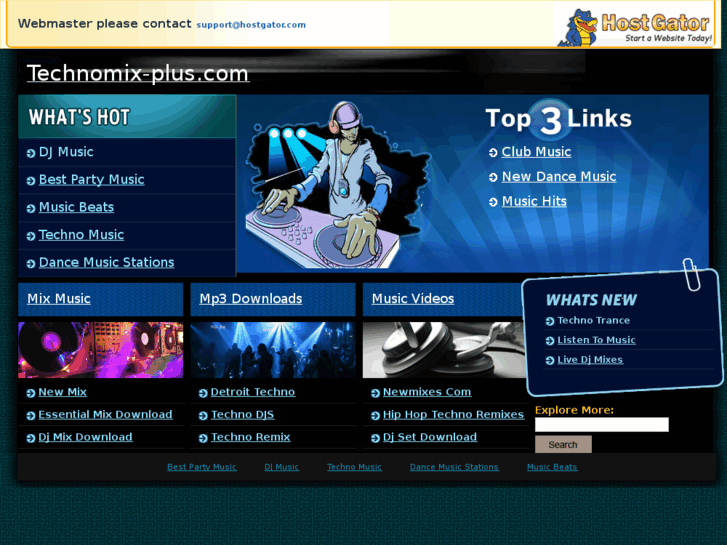Open footer Techno Music link
The height and width of the screenshot is (545, 727).
pyautogui.click(x=354, y=467)
